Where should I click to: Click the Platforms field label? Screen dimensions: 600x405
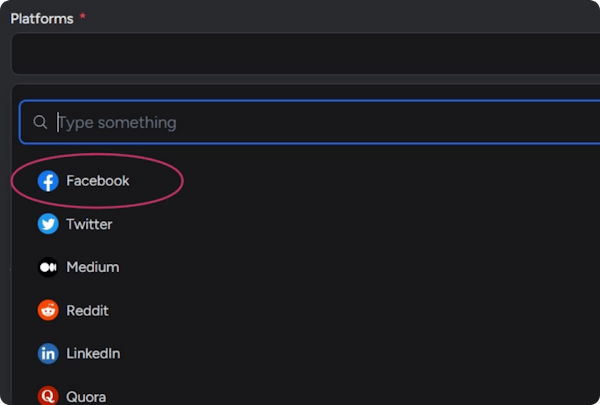[41, 19]
